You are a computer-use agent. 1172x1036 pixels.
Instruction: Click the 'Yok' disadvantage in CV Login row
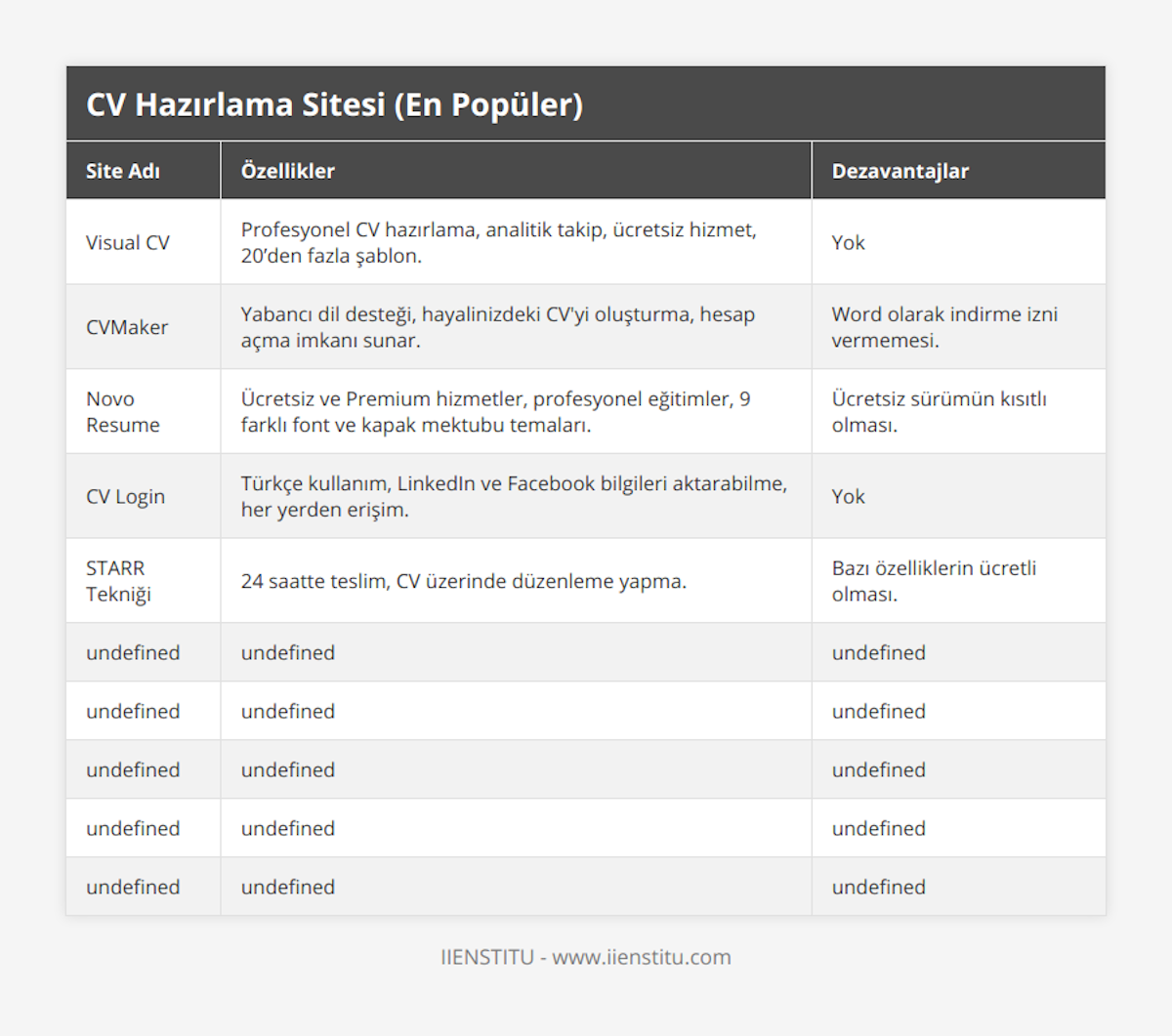(x=849, y=496)
